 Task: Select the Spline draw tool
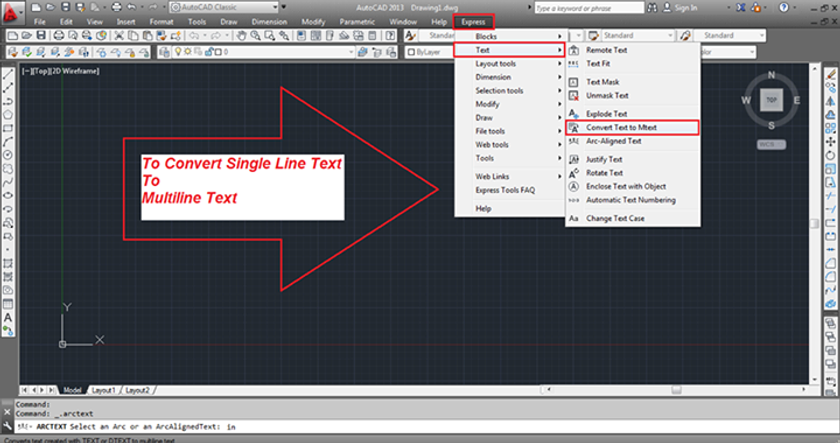[8, 182]
